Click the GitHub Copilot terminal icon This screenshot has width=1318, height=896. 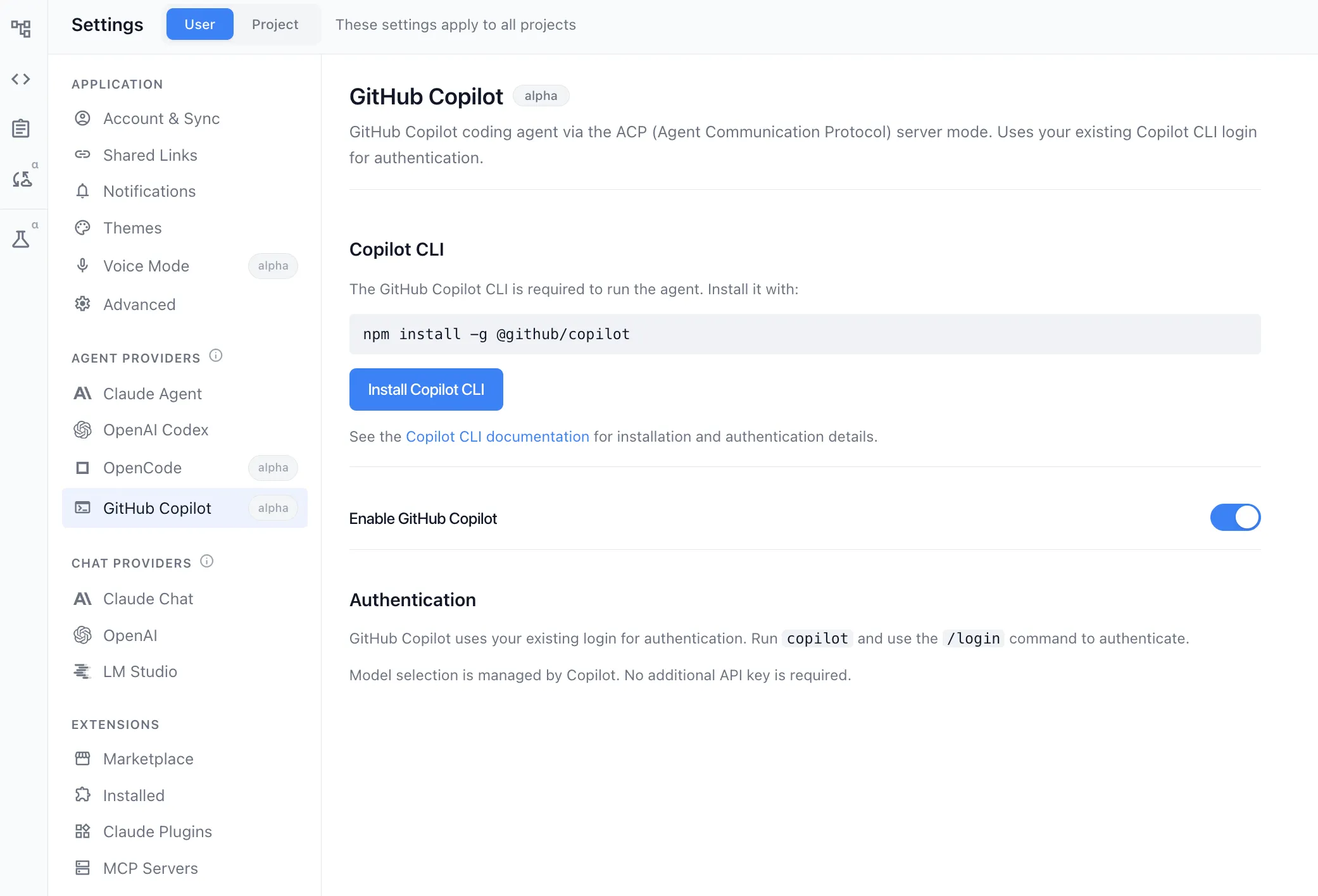[x=83, y=508]
